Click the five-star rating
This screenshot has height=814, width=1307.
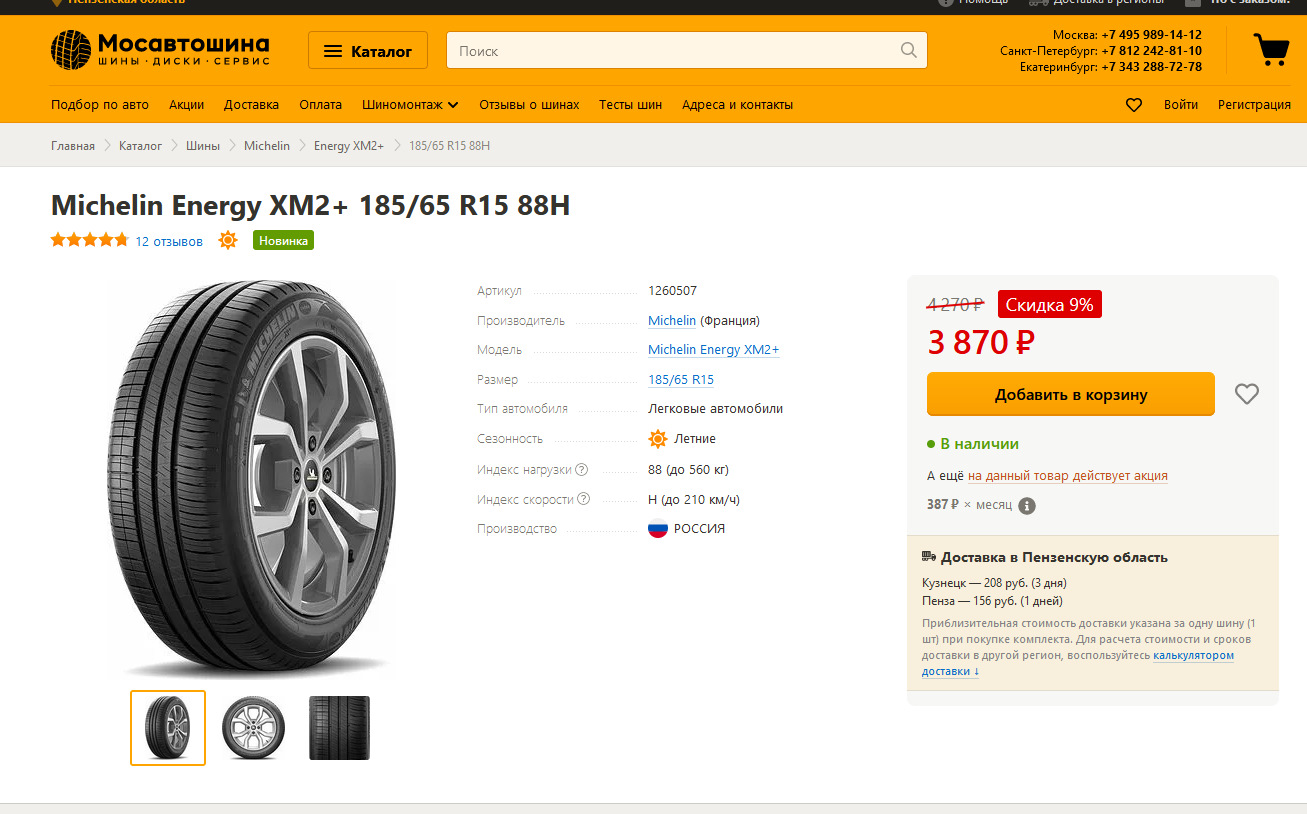[90, 240]
